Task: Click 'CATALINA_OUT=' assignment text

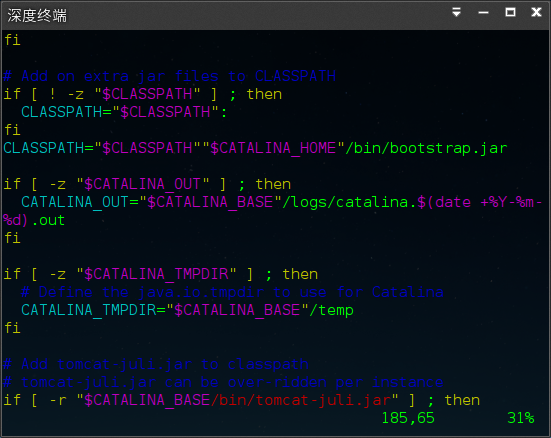Action: 79,202
